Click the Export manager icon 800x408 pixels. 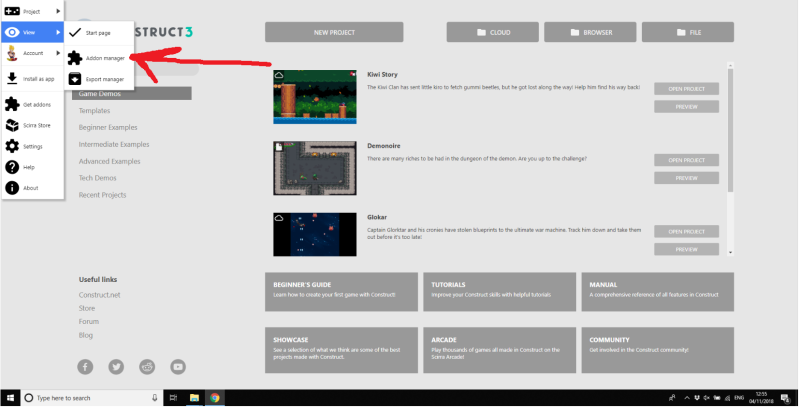click(x=76, y=78)
